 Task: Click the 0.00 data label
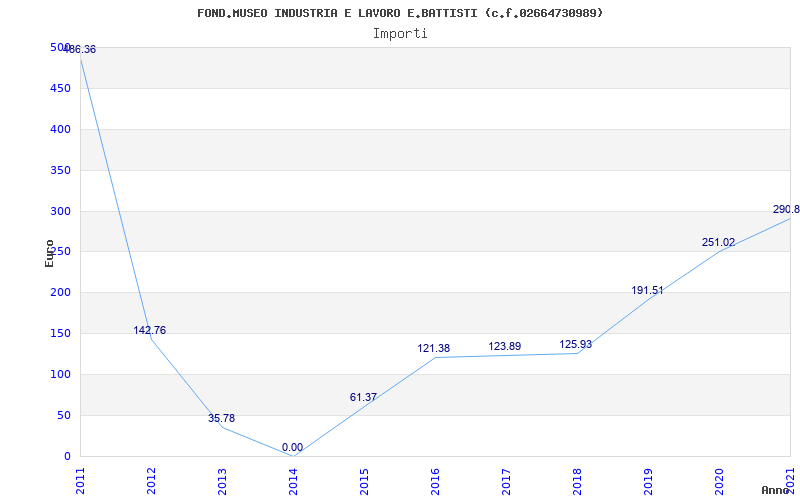292,447
